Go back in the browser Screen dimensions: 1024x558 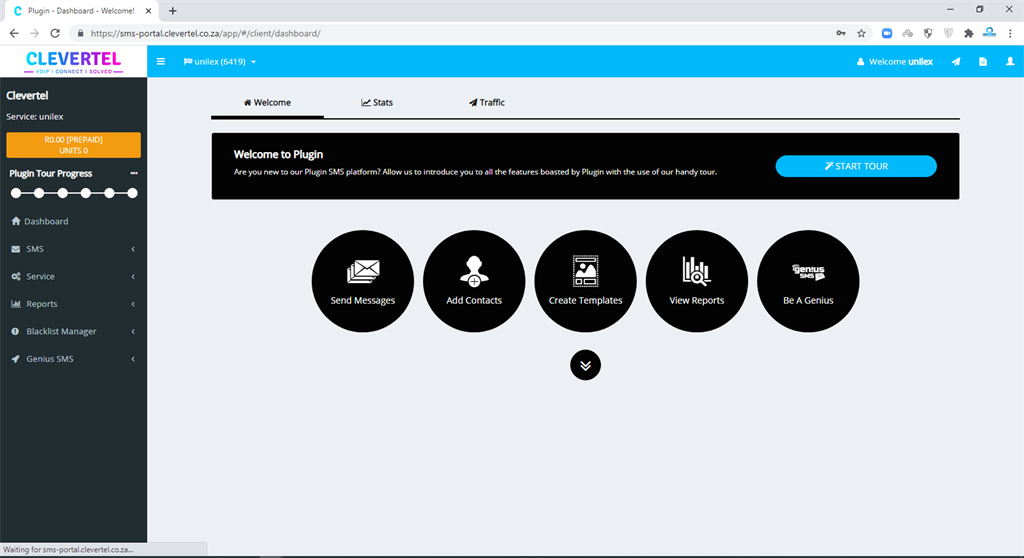click(14, 33)
